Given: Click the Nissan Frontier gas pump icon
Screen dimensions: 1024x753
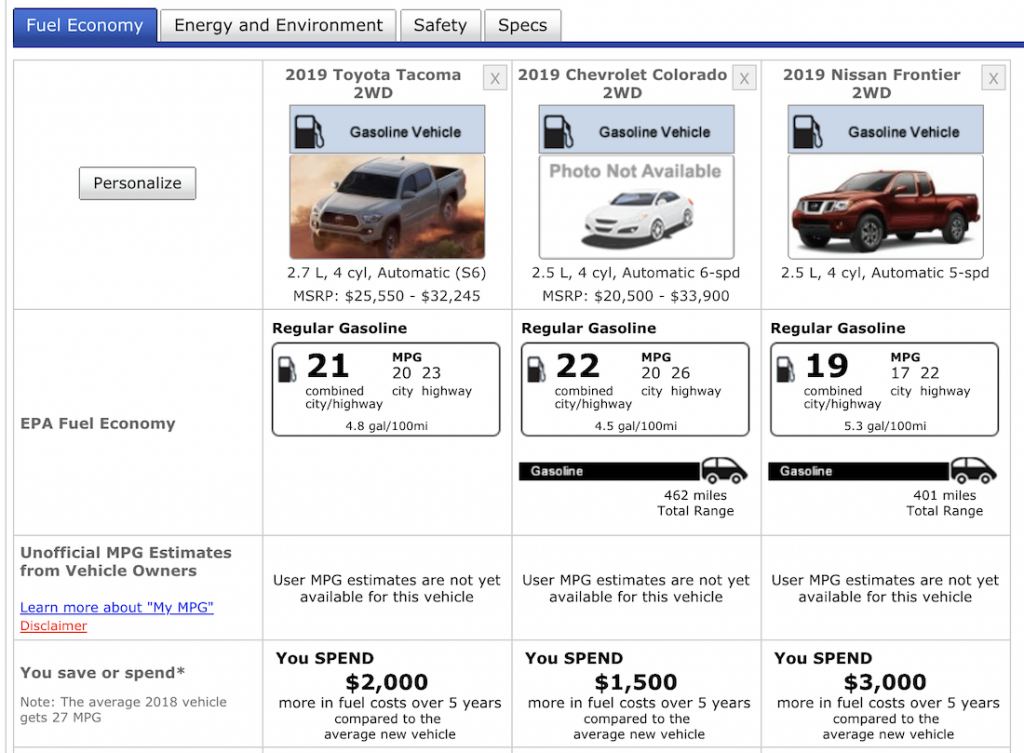Looking at the screenshot, I should tap(807, 131).
